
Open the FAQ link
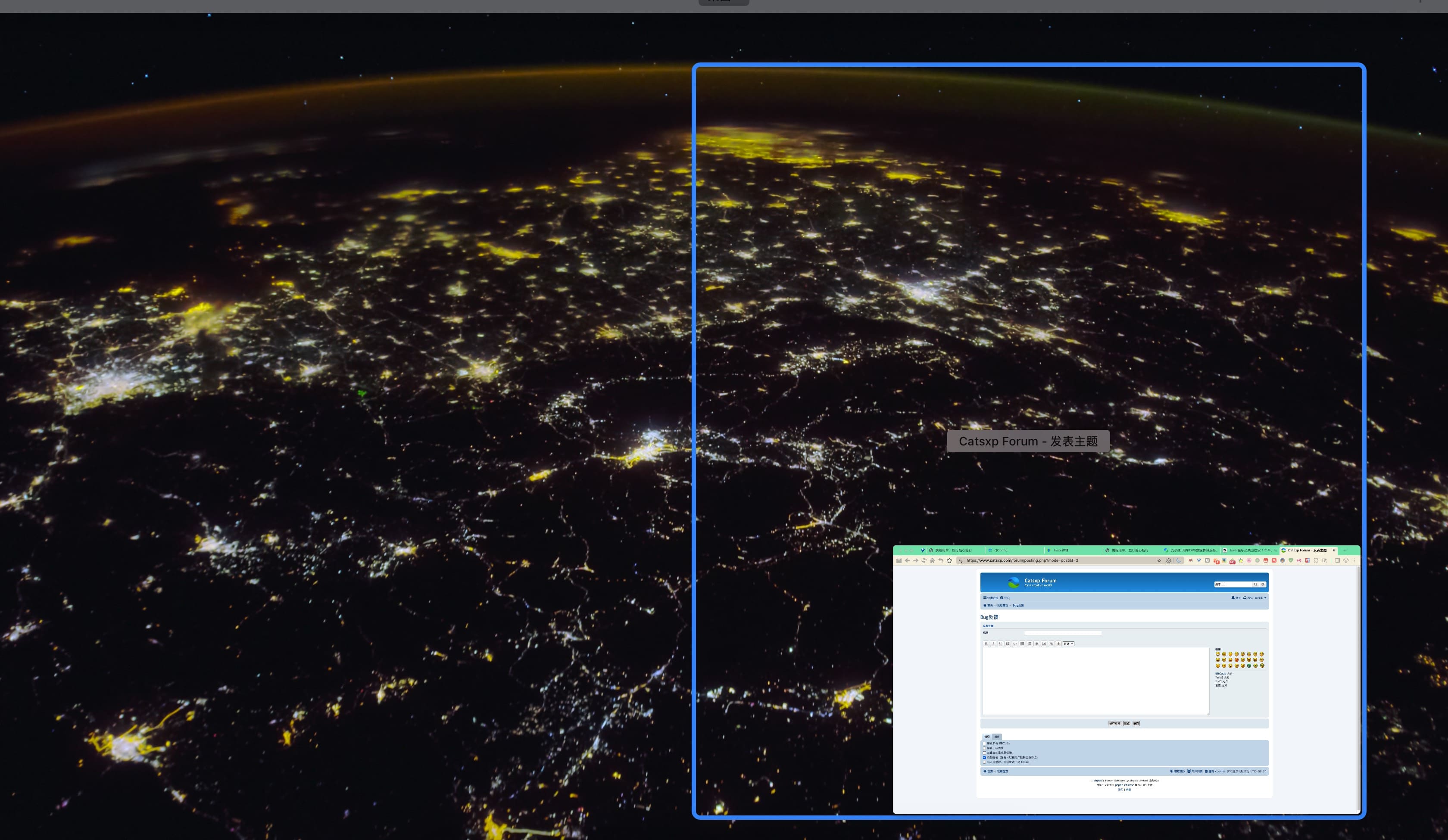coord(1005,598)
